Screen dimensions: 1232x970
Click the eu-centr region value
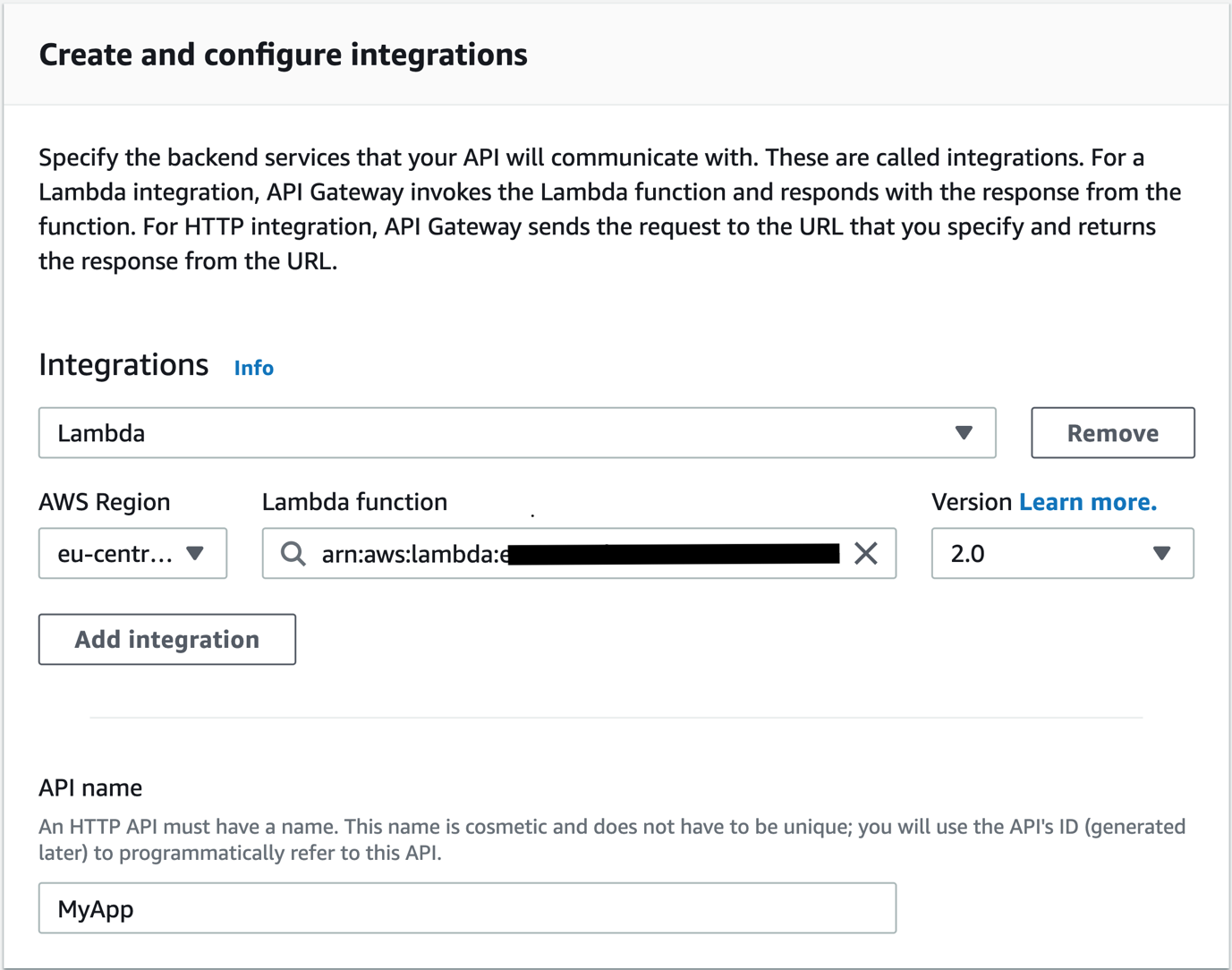pyautogui.click(x=116, y=553)
